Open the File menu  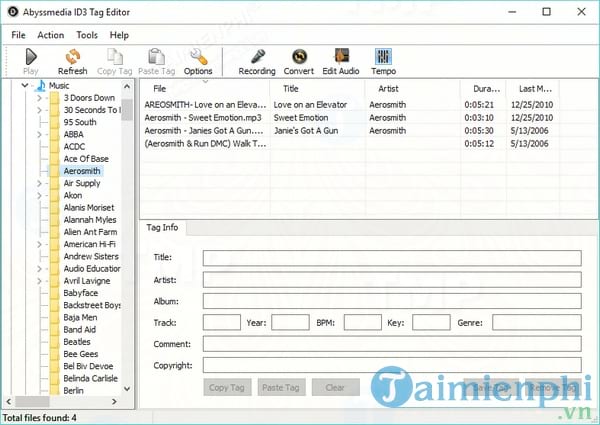tap(18, 35)
